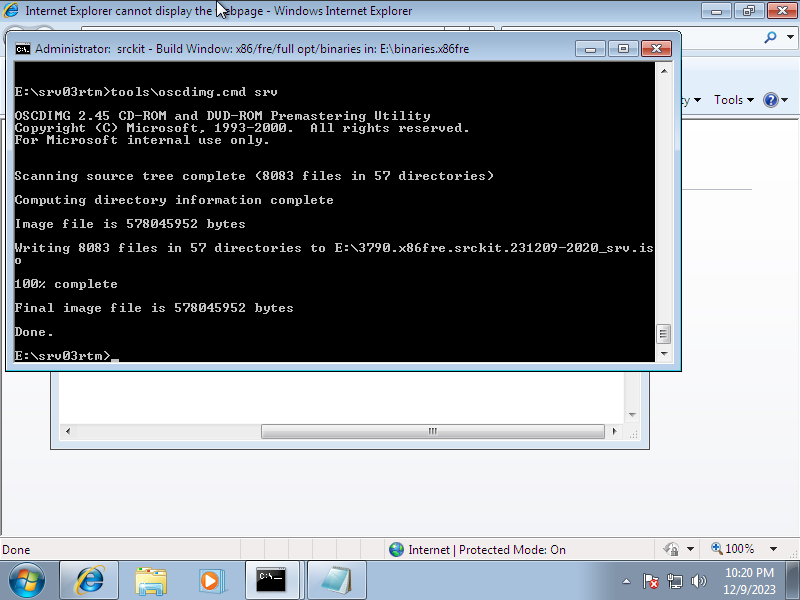The image size is (800, 600).
Task: Click the IE status bar 'Done' text
Action: [16, 550]
